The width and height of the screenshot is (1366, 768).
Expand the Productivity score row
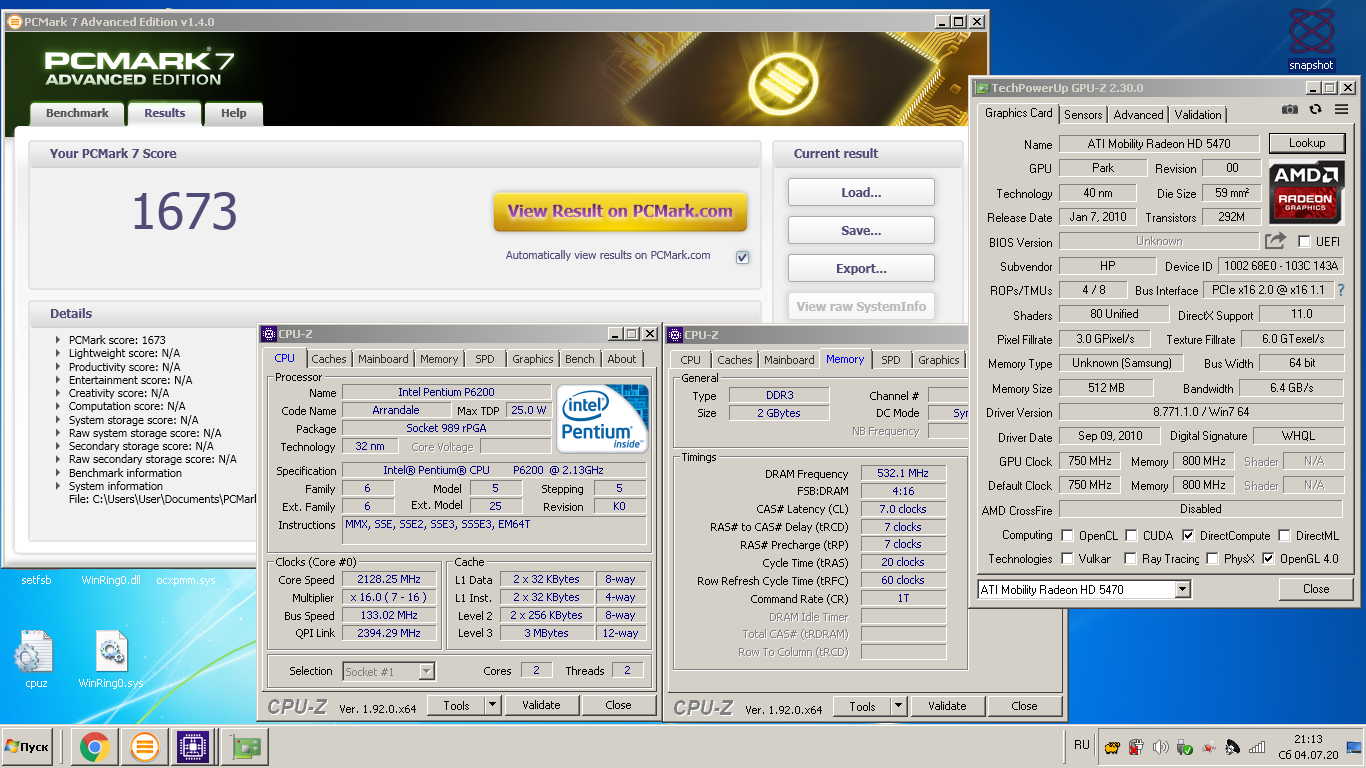(x=58, y=367)
